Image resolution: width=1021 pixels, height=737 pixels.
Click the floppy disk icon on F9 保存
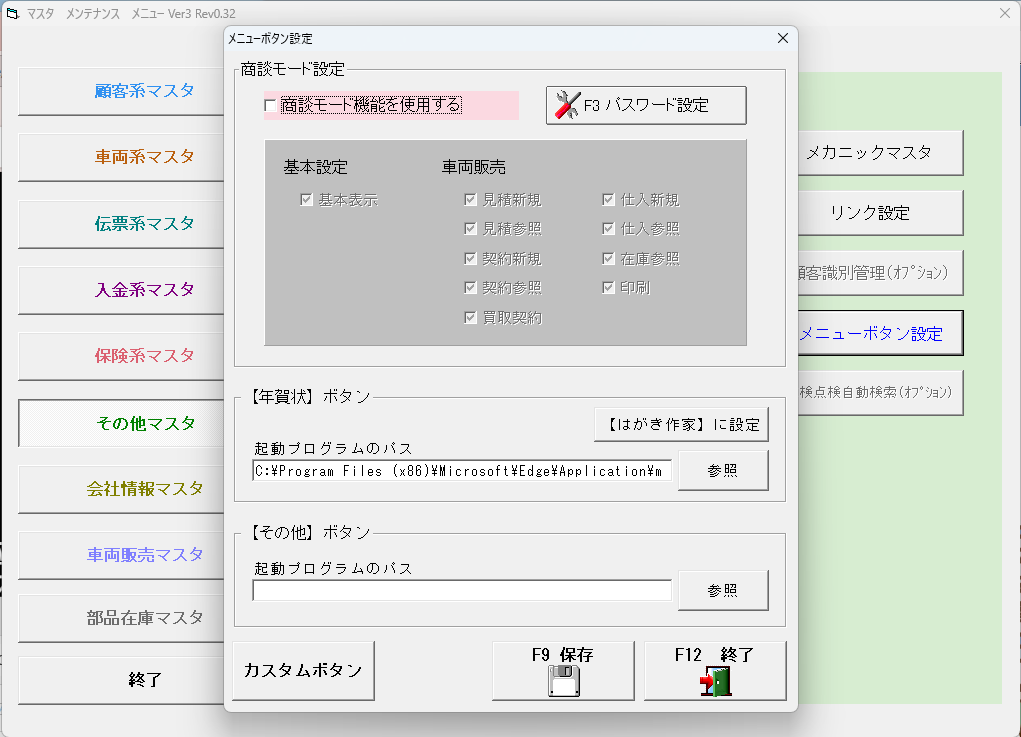point(563,681)
